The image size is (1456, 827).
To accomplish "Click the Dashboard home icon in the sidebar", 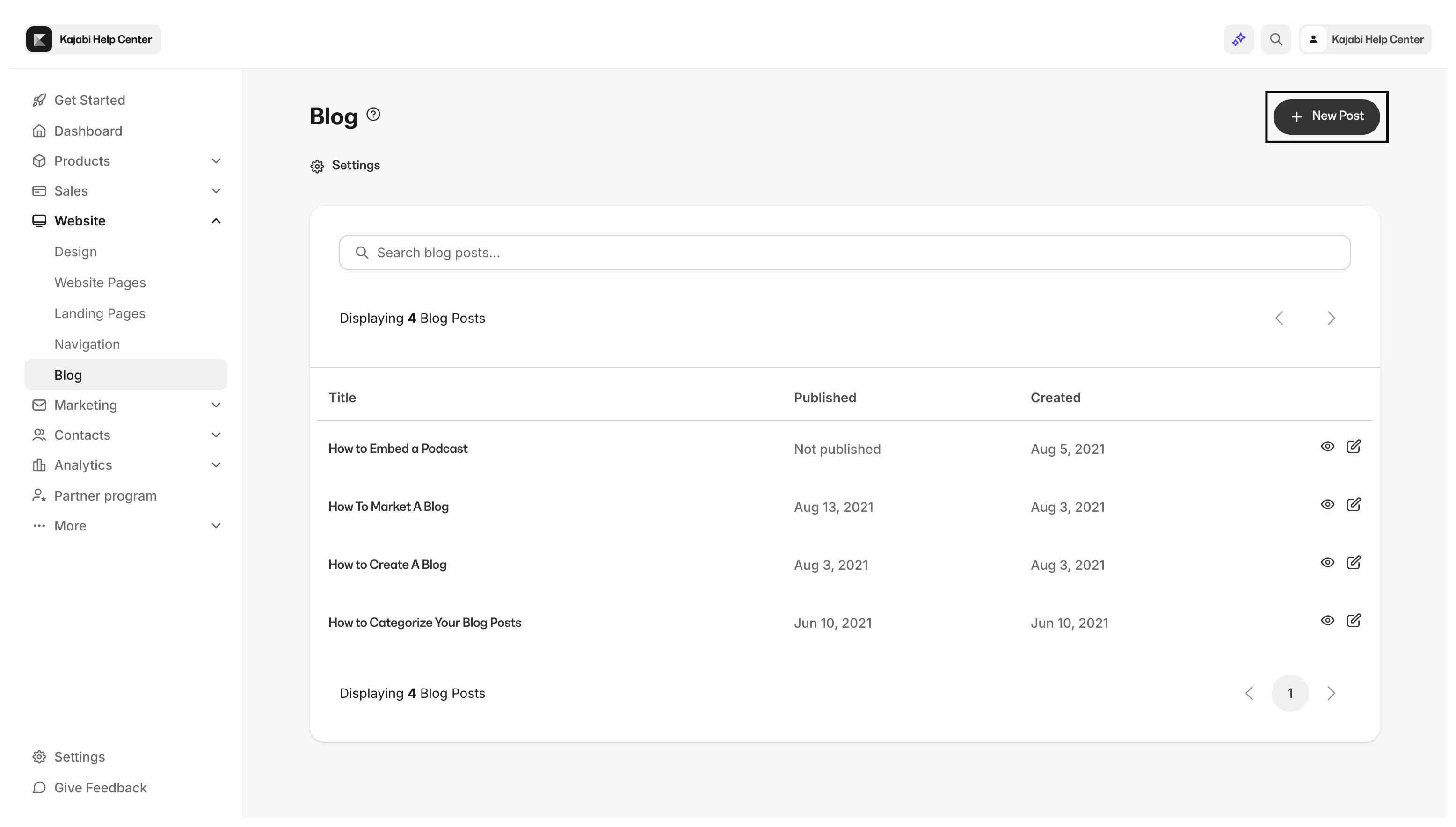I will tap(39, 131).
